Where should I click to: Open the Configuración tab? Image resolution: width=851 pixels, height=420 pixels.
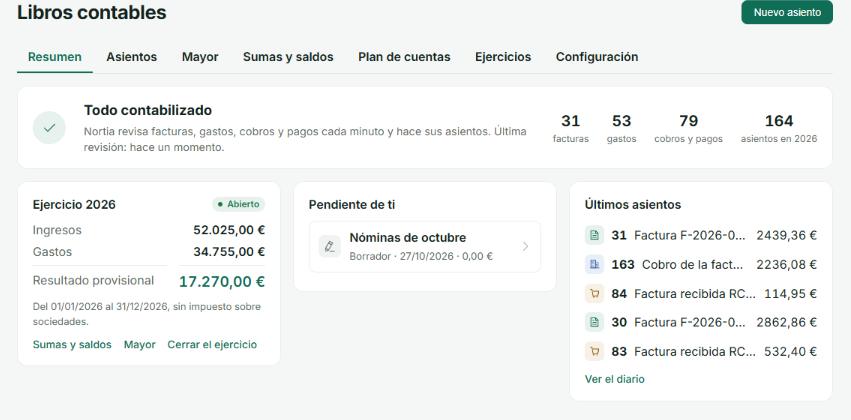(597, 57)
